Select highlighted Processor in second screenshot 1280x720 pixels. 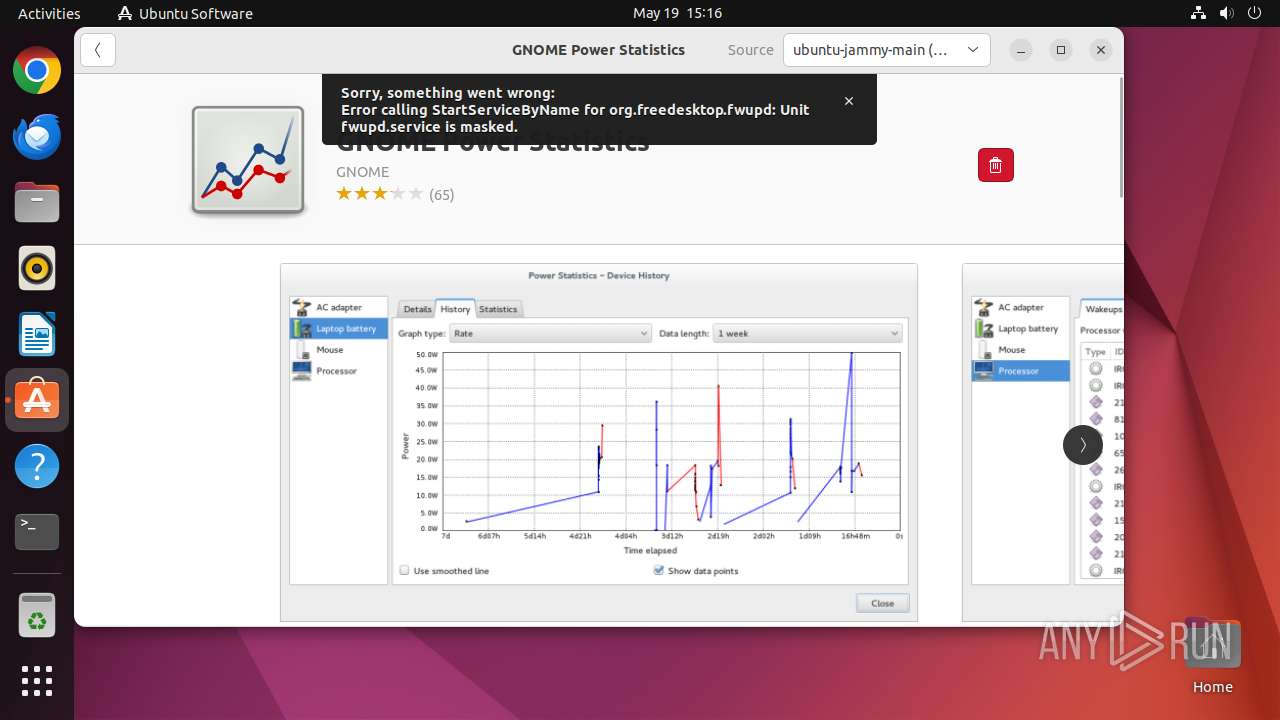[1021, 370]
